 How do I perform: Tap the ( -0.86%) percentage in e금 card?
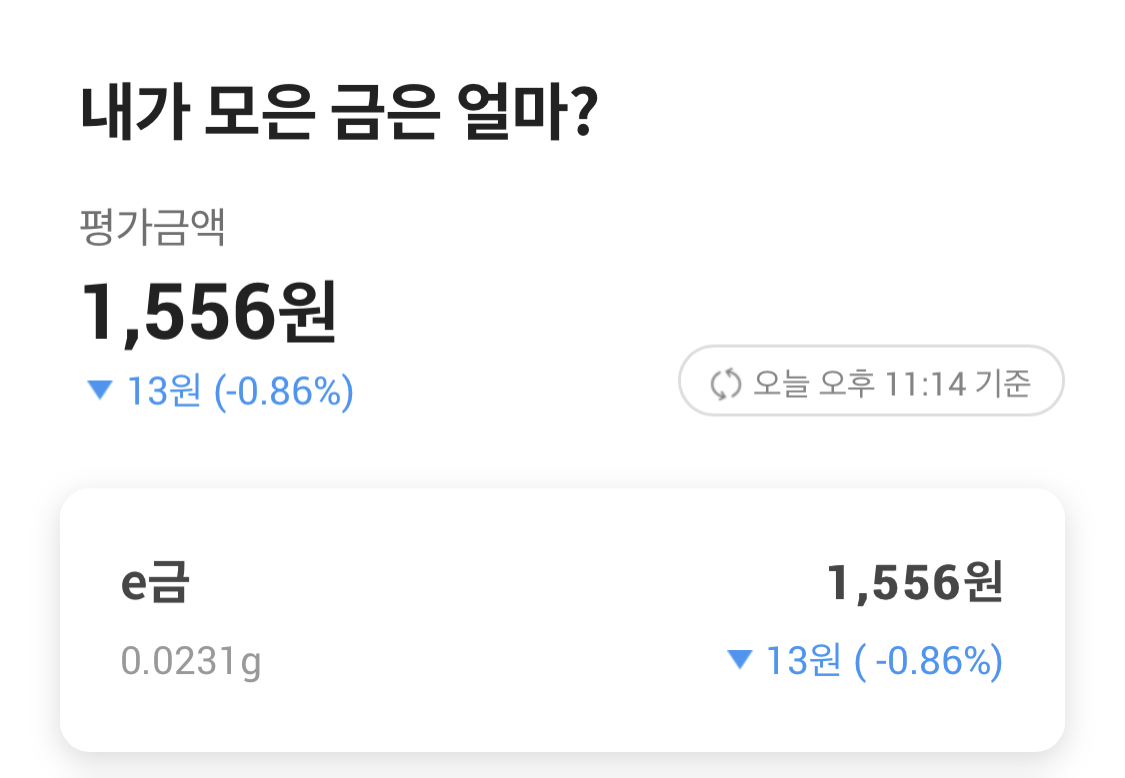pyautogui.click(x=928, y=661)
